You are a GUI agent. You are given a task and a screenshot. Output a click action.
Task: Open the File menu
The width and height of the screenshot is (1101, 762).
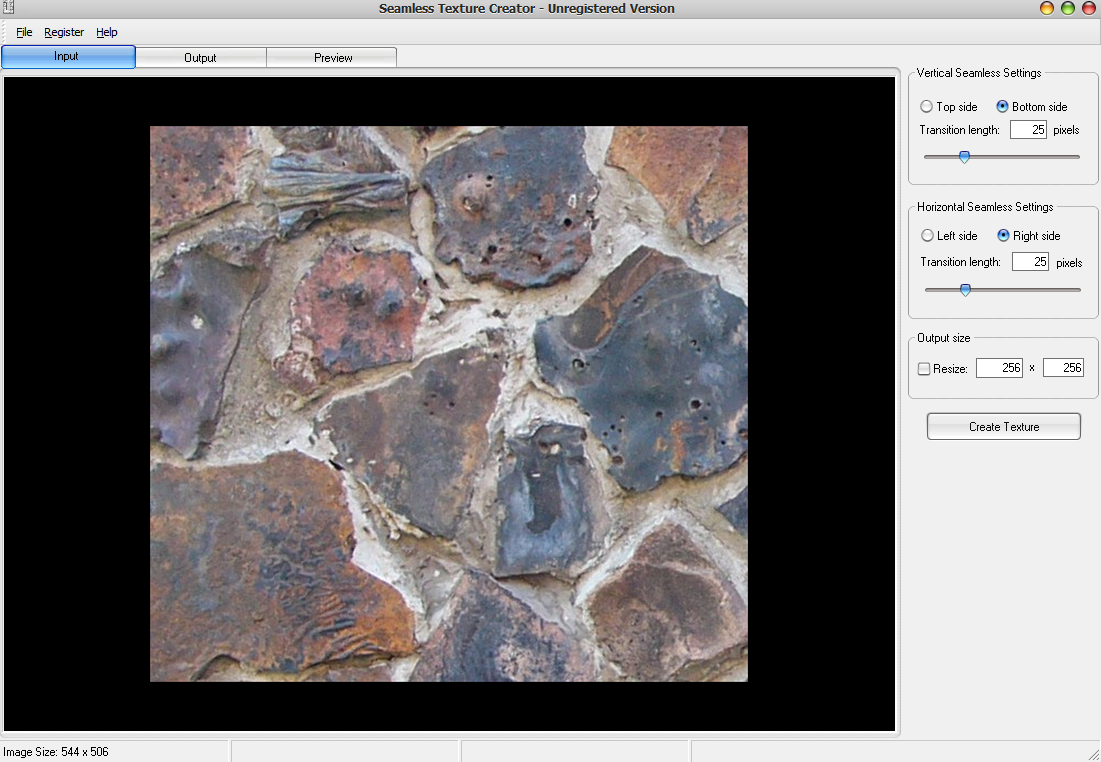coord(24,32)
